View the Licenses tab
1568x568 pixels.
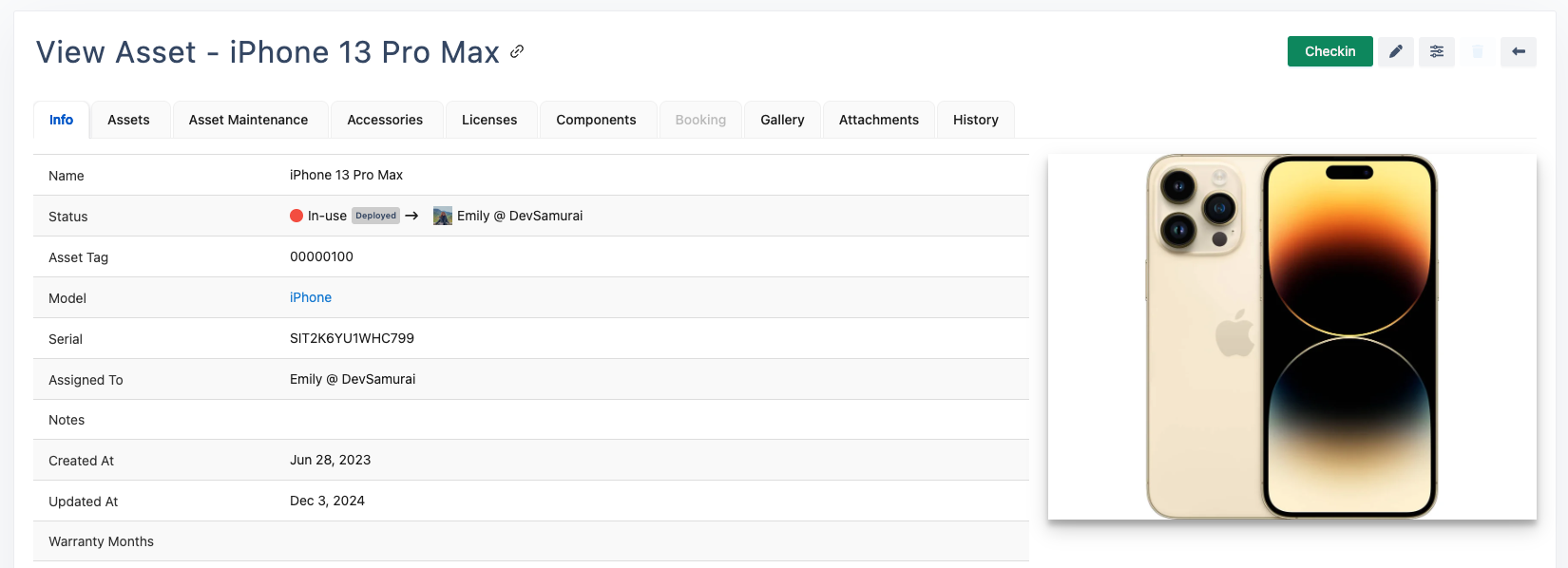tap(489, 120)
